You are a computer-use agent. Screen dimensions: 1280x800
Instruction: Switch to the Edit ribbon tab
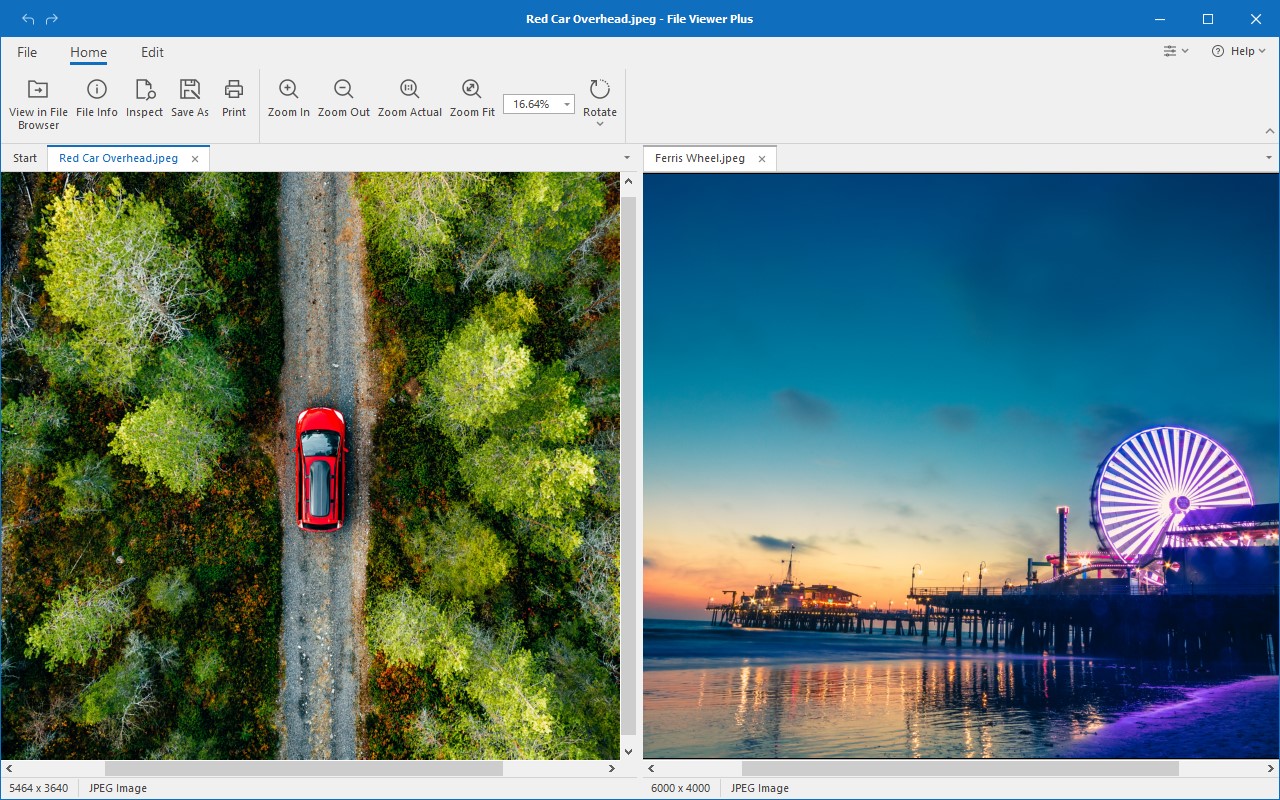[152, 52]
